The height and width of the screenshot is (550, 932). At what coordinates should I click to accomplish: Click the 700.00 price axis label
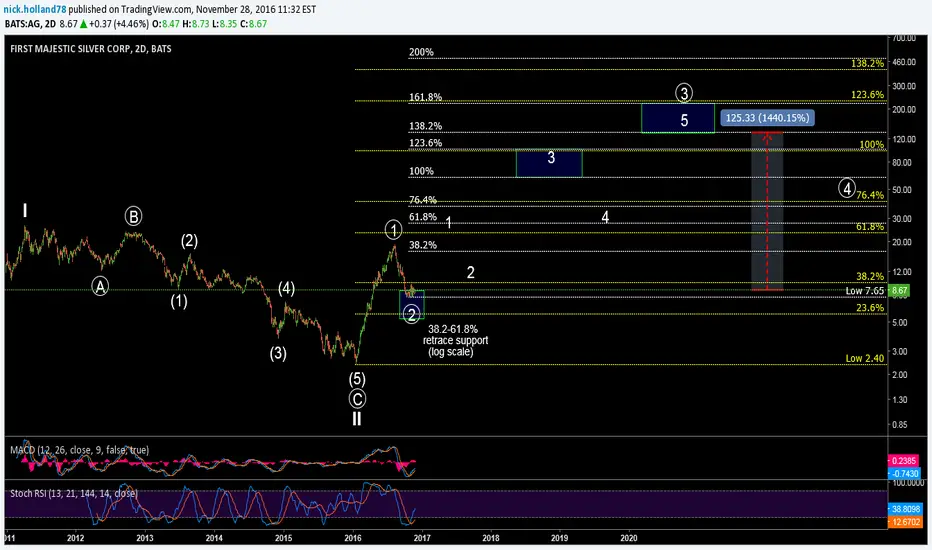(x=903, y=38)
